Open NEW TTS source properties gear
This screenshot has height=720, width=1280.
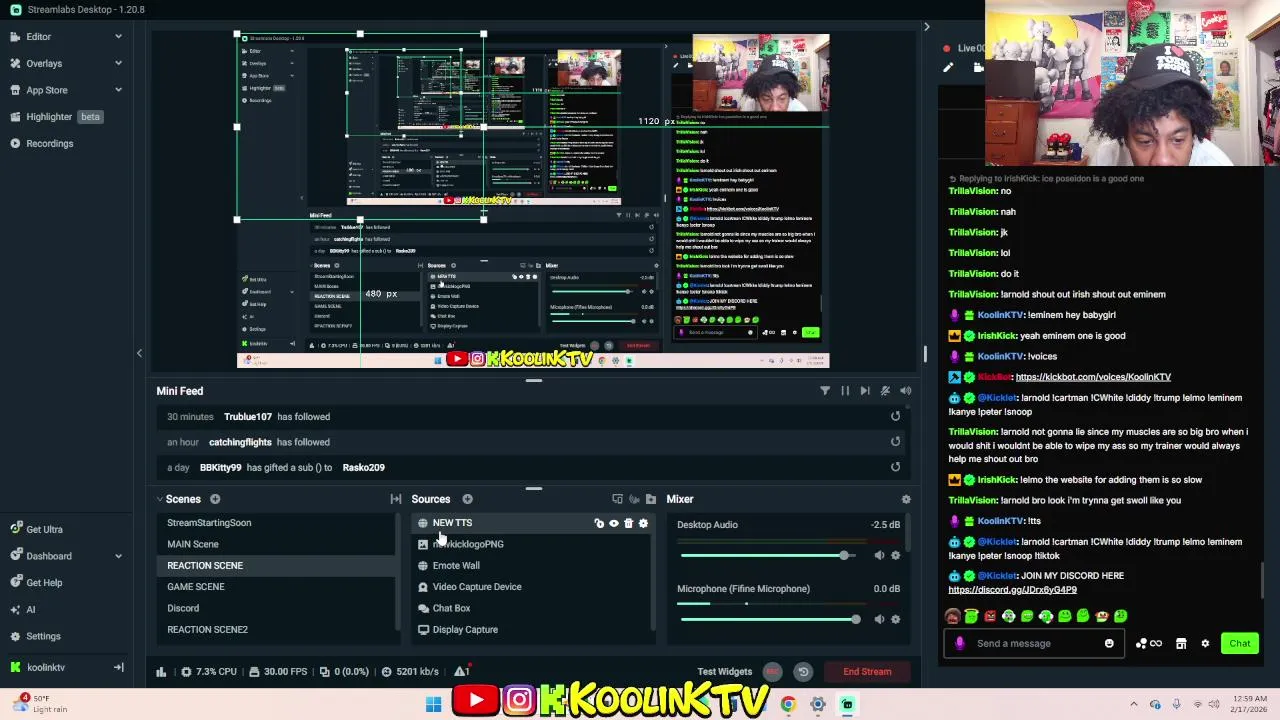point(643,523)
